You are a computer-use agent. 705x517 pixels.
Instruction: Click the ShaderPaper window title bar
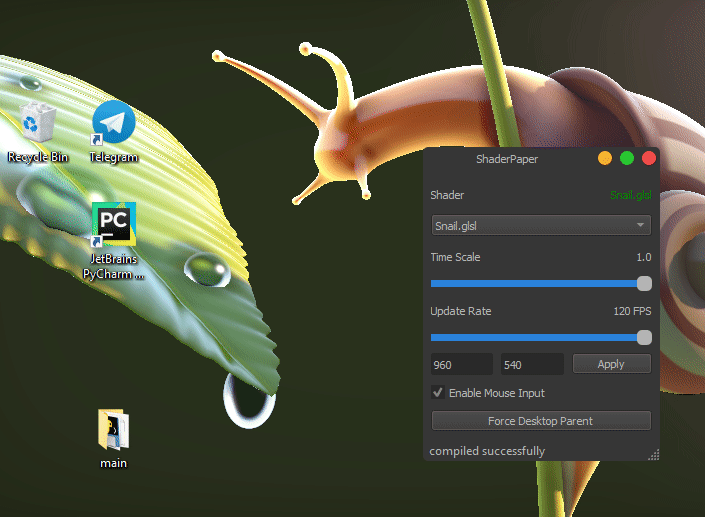(506, 158)
